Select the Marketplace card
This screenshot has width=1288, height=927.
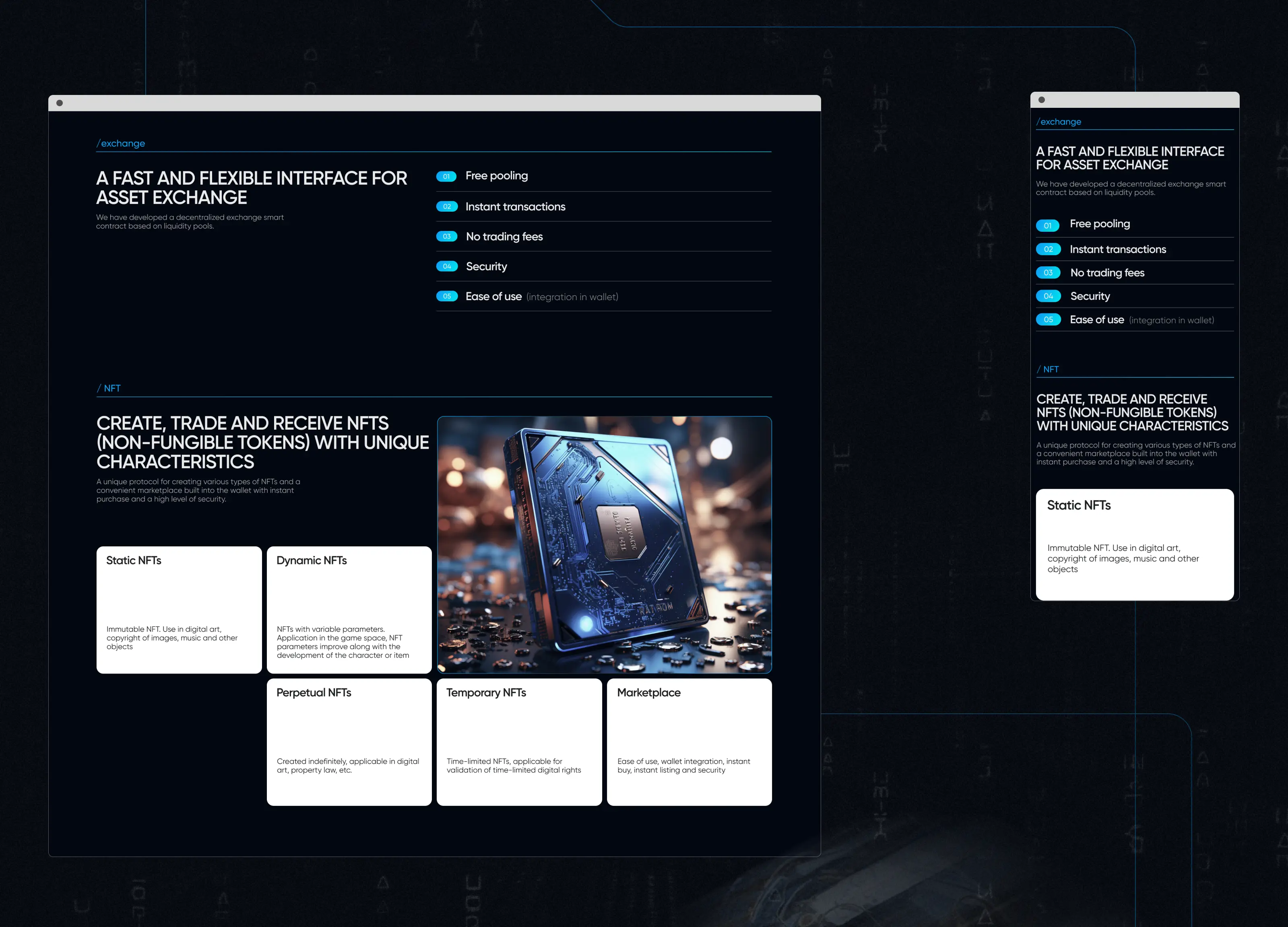click(689, 742)
